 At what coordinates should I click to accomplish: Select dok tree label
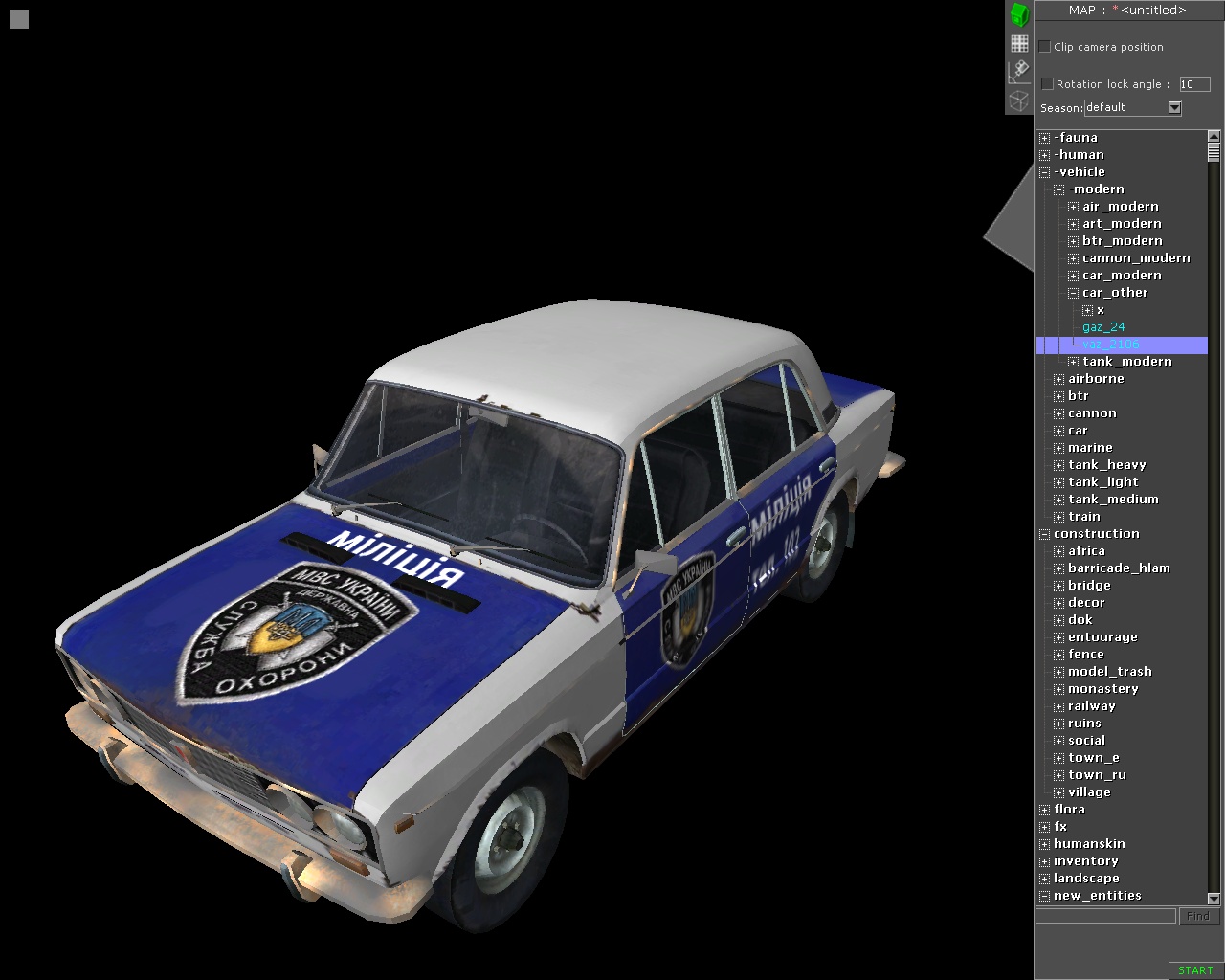1080,620
